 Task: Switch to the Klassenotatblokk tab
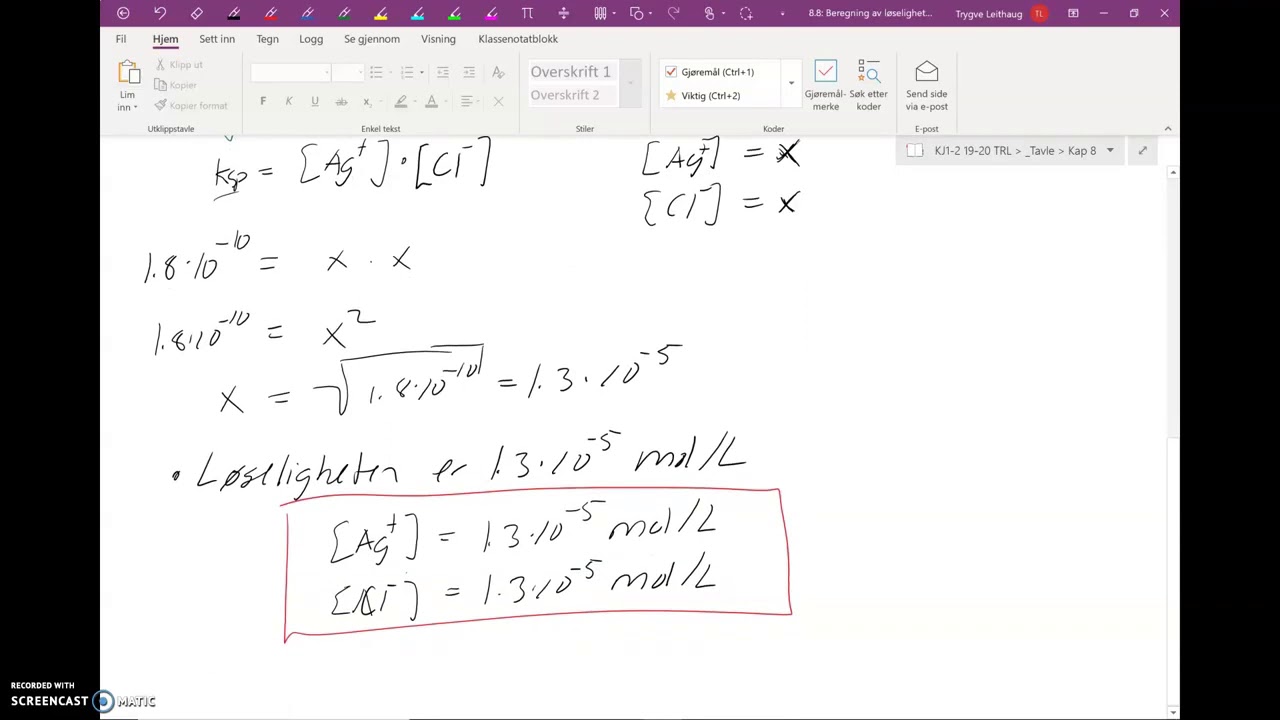tap(518, 39)
